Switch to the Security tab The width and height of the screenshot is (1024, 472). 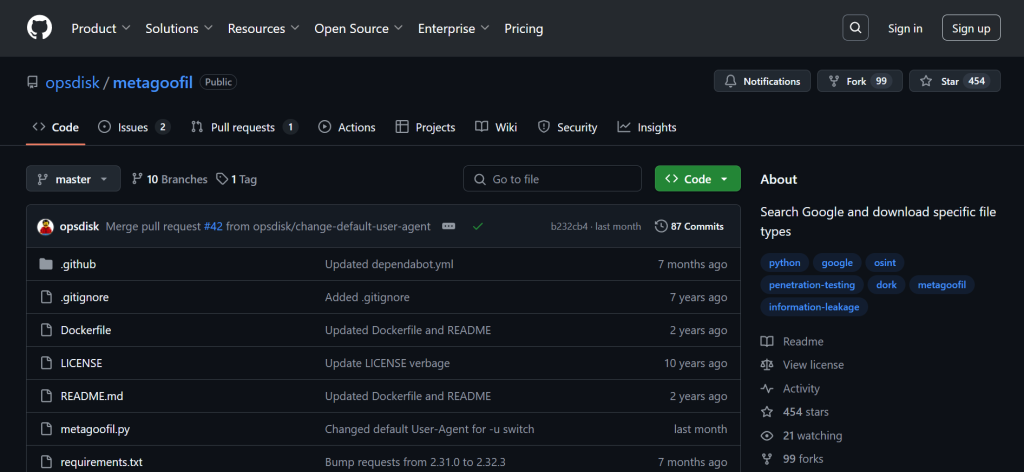568,127
